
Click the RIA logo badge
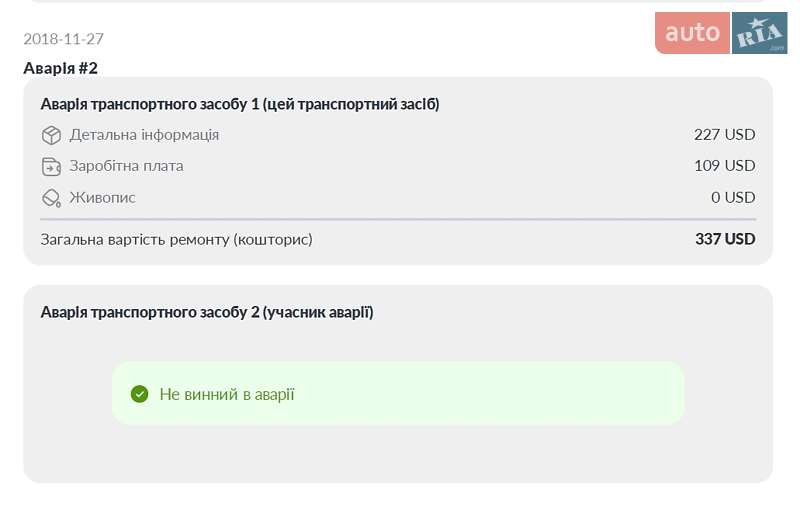pyautogui.click(x=759, y=33)
